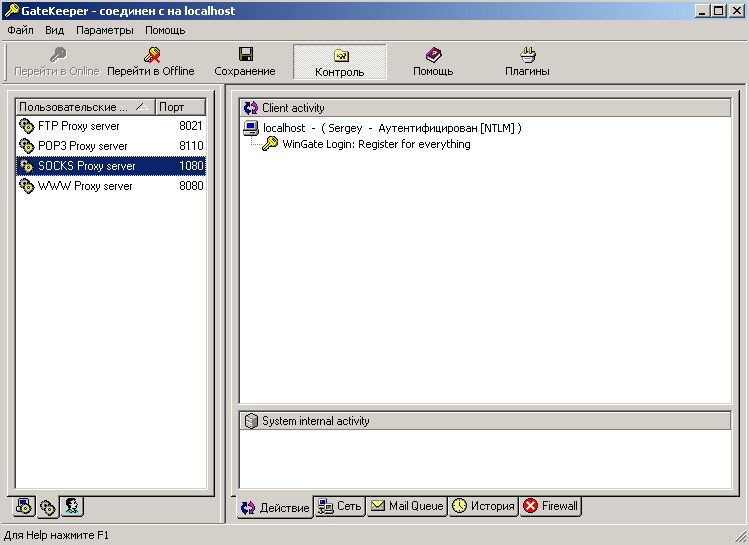Click port value 1080
This screenshot has width=749, height=545.
click(x=191, y=166)
